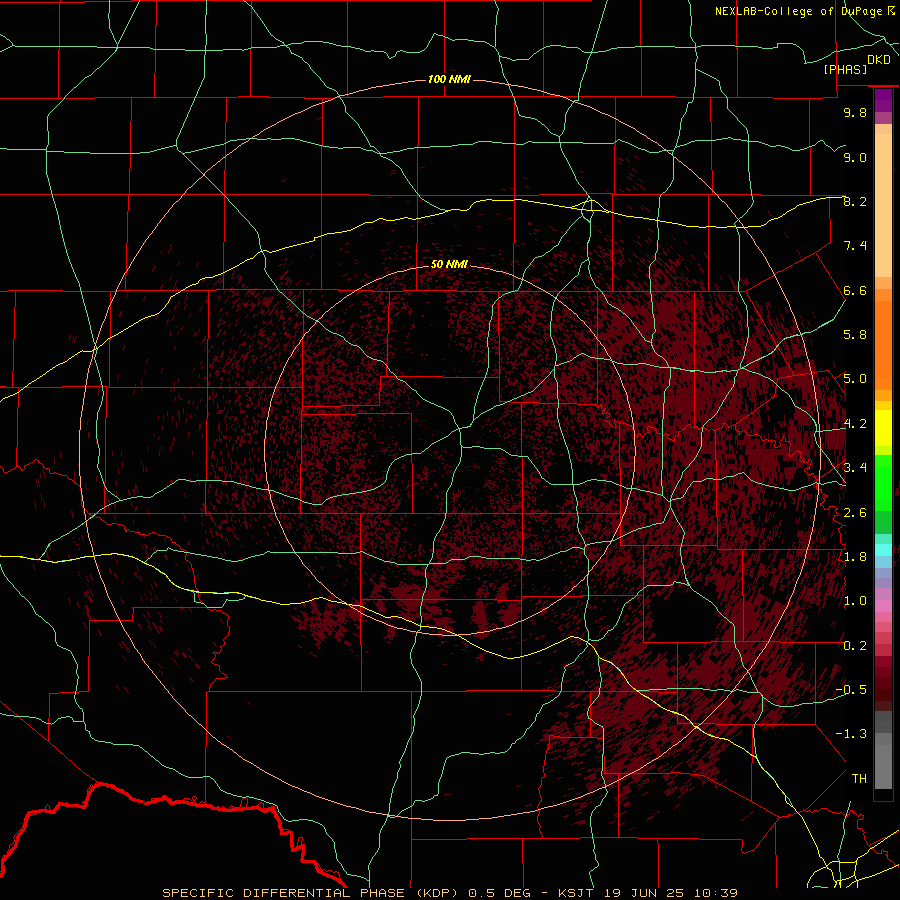Click the -0.5 scale value

click(x=851, y=690)
